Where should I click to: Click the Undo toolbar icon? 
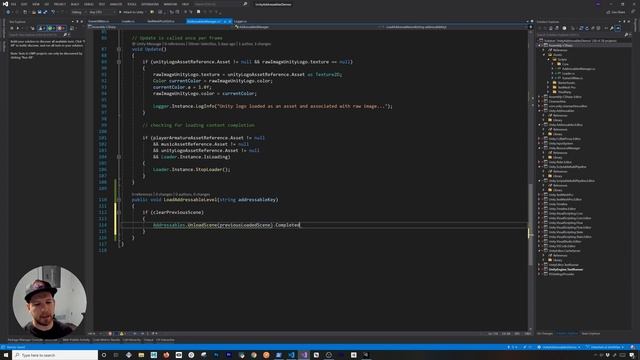(53, 12)
